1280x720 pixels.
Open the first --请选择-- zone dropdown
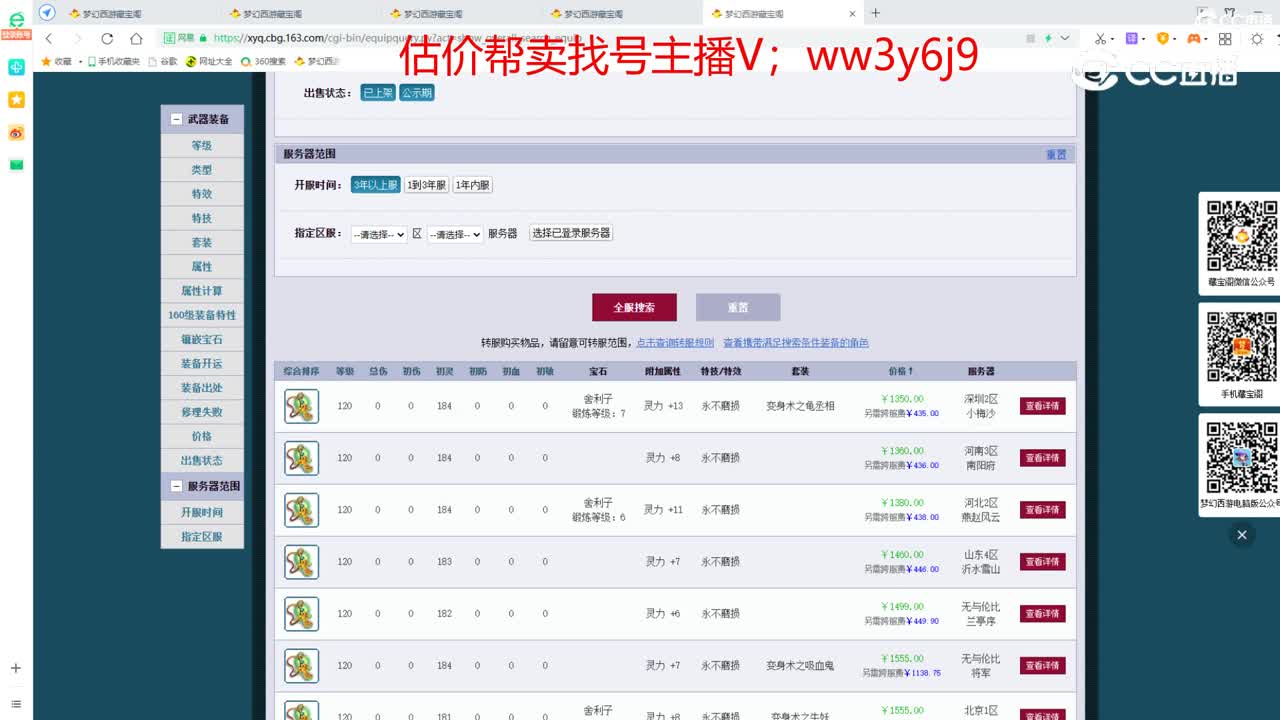(378, 235)
